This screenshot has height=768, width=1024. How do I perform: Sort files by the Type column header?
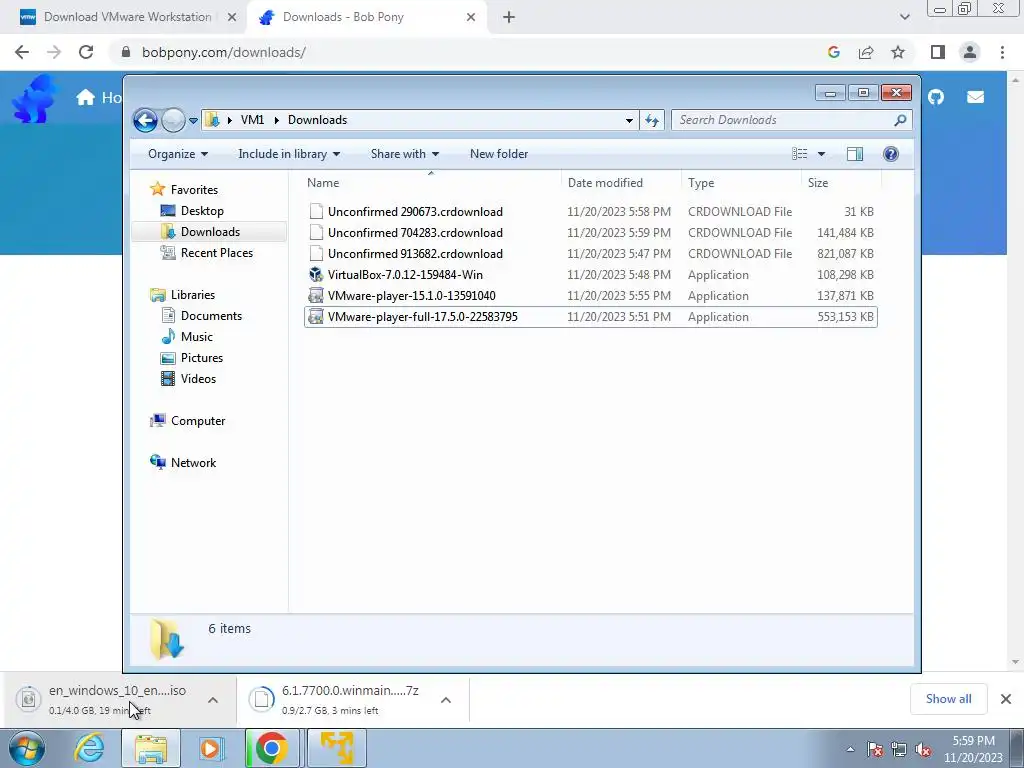point(741,183)
